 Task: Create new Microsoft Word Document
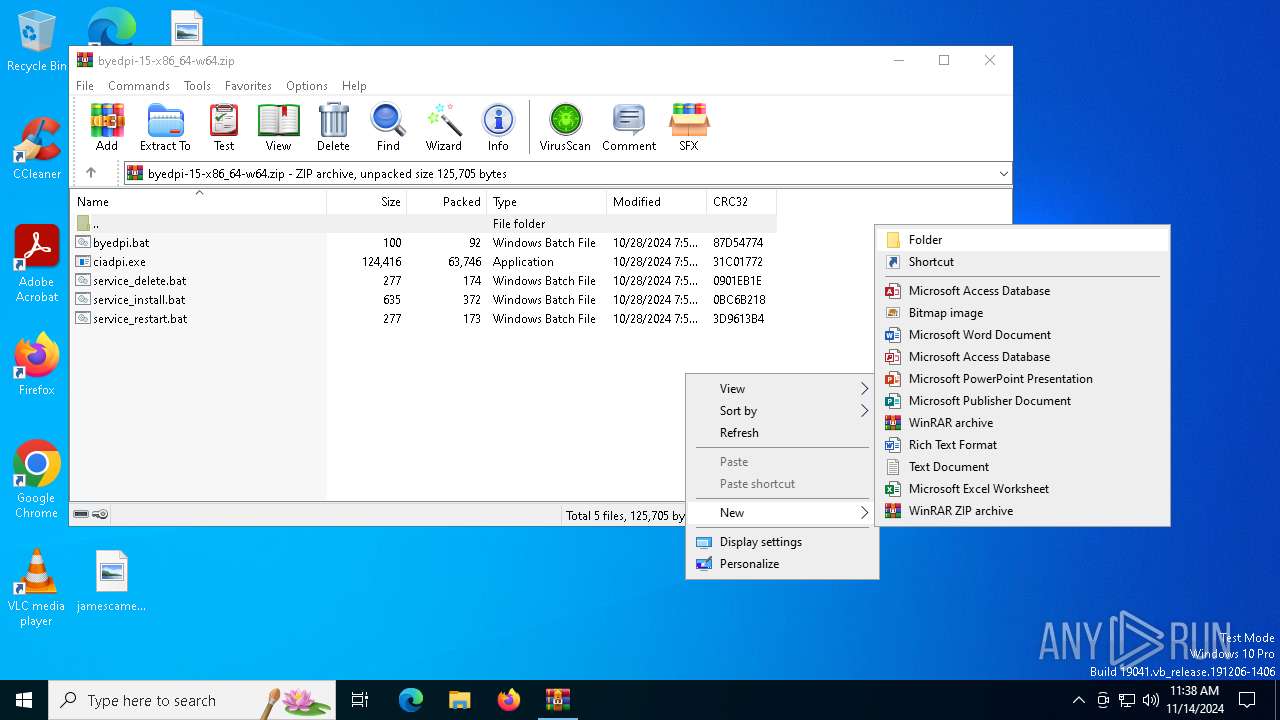pos(1022,335)
